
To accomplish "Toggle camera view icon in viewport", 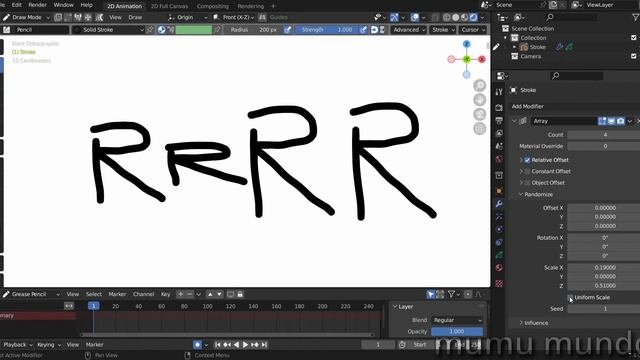I will (x=480, y=114).
